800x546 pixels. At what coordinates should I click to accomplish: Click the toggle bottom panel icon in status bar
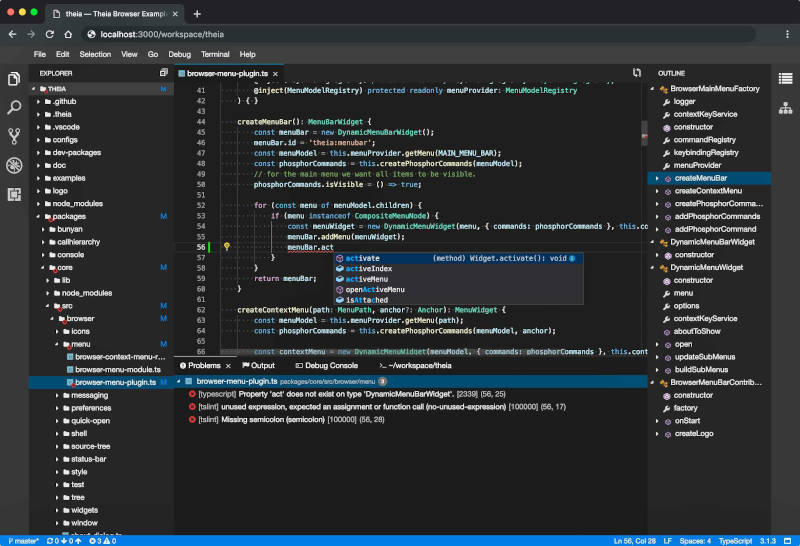tap(787, 541)
